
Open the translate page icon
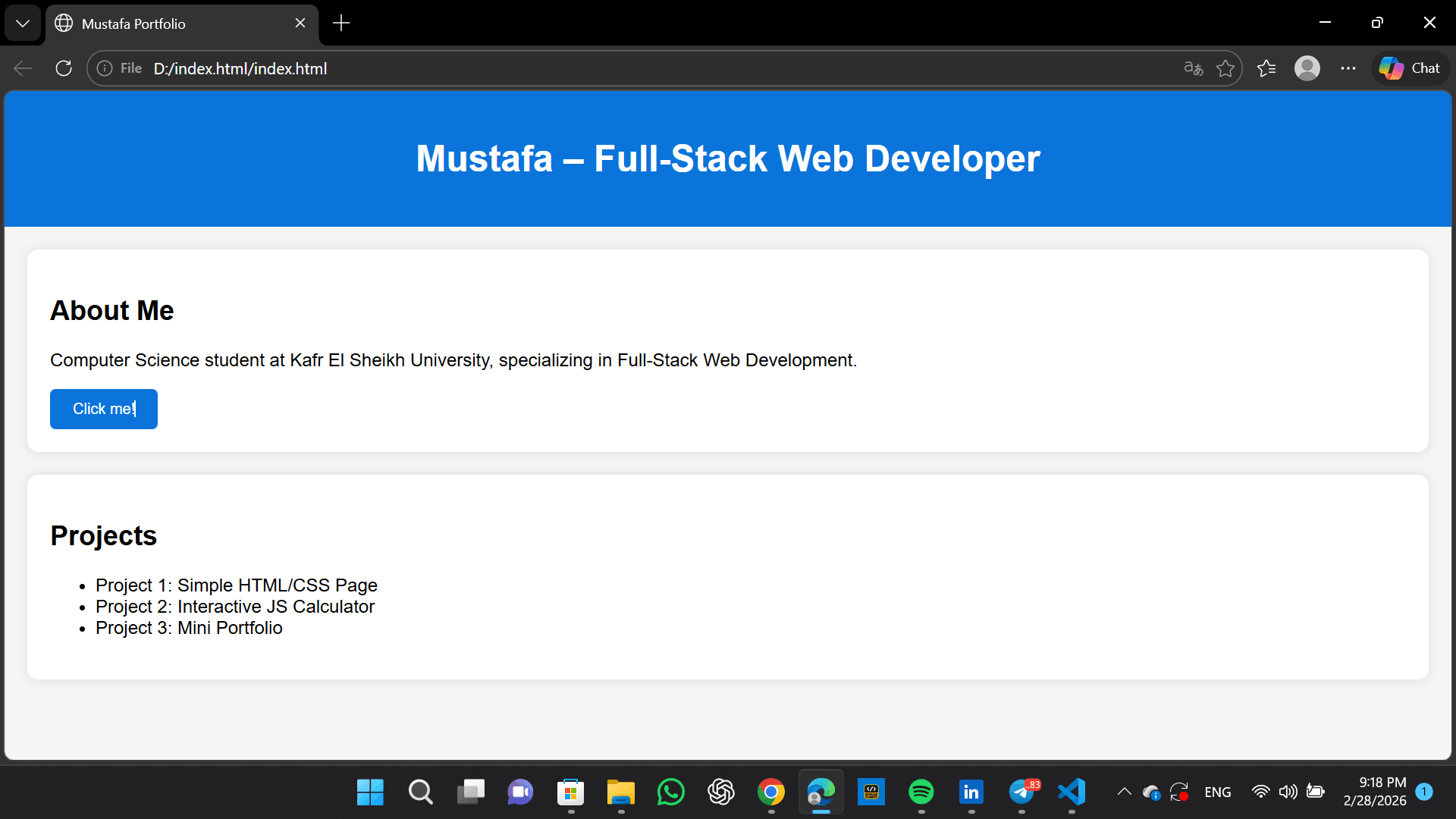click(1193, 68)
